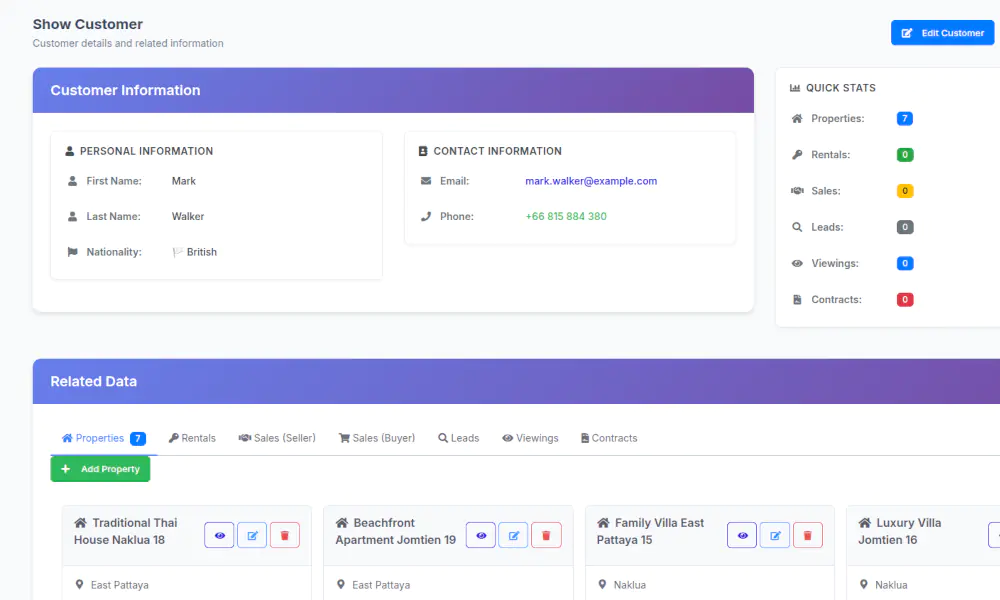Screen dimensions: 1000x600
Task: Switch to the Viewings tab
Action: (530, 437)
